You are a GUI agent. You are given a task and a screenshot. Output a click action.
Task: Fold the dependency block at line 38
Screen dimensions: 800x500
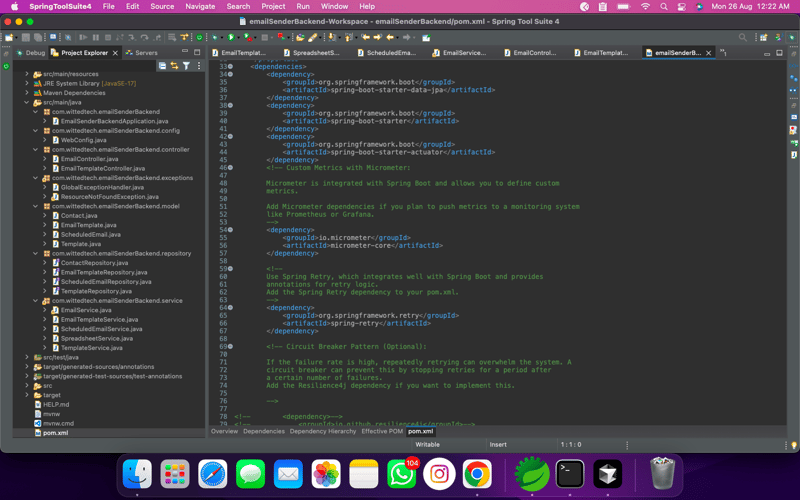coord(231,105)
